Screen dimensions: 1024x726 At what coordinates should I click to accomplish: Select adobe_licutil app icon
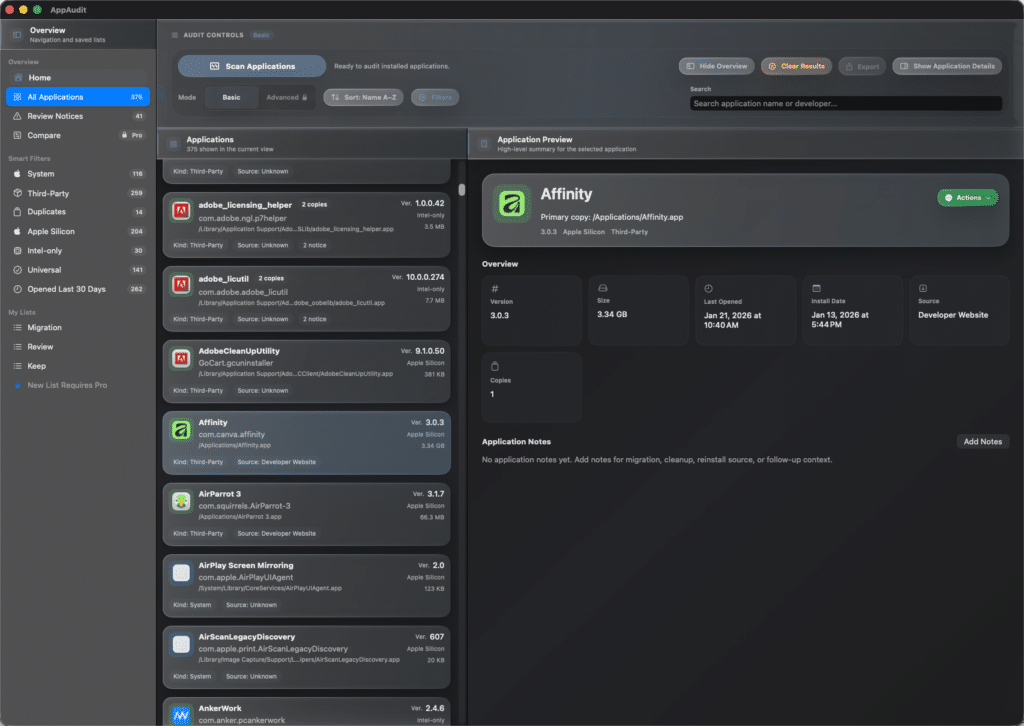[182, 285]
